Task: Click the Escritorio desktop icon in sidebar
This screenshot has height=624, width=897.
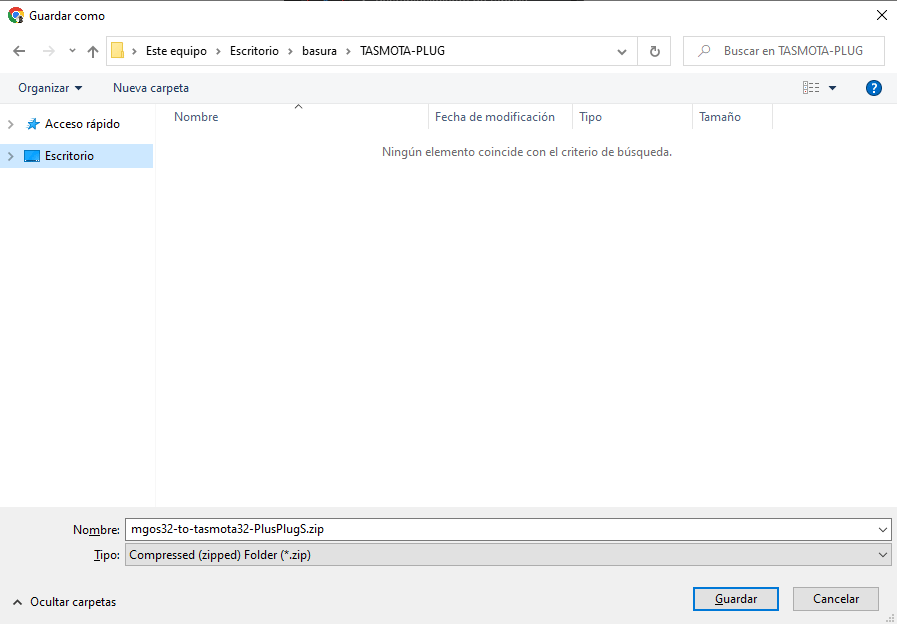Action: coord(32,156)
